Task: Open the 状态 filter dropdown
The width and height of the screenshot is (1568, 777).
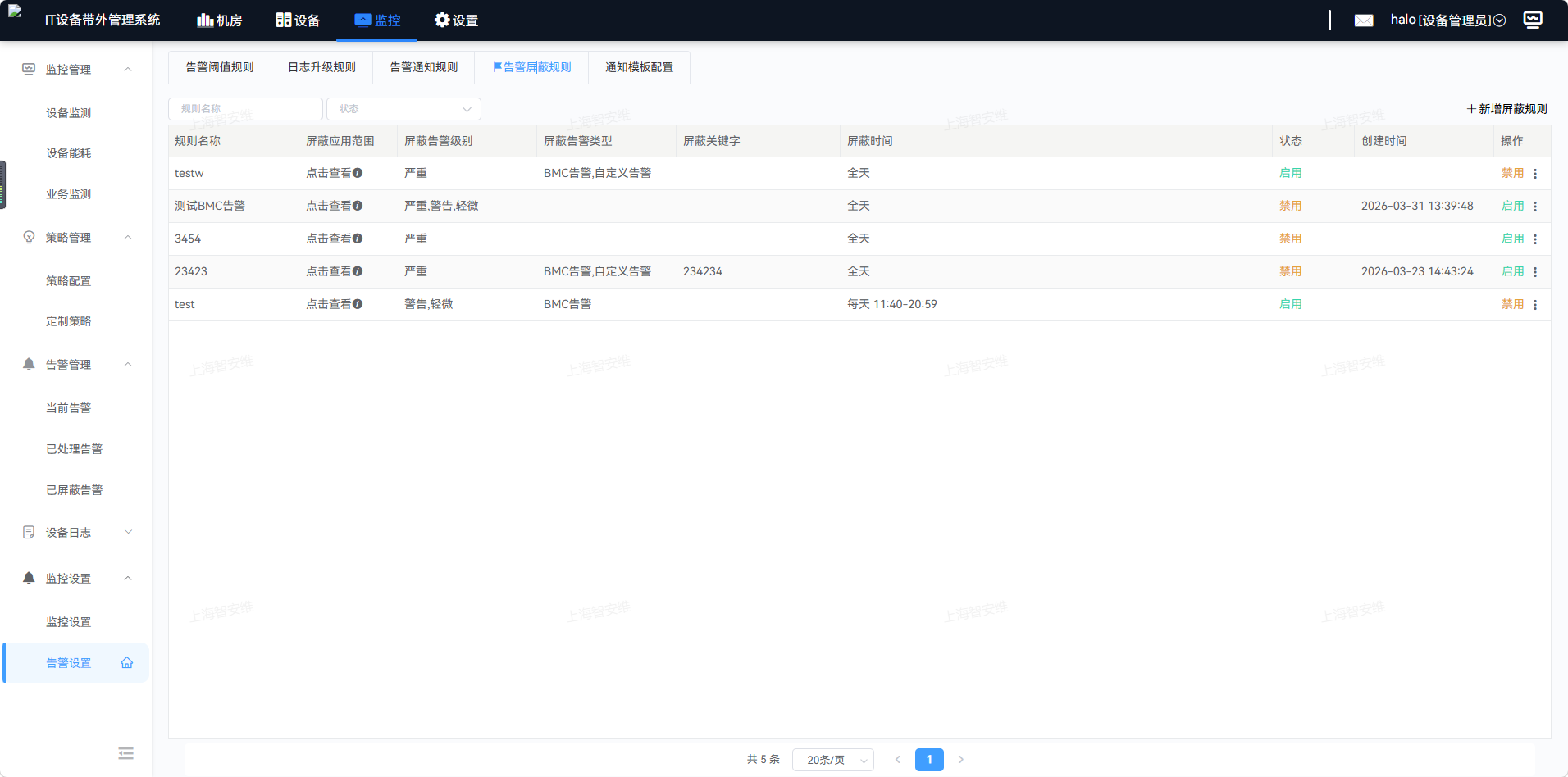Action: pos(403,109)
